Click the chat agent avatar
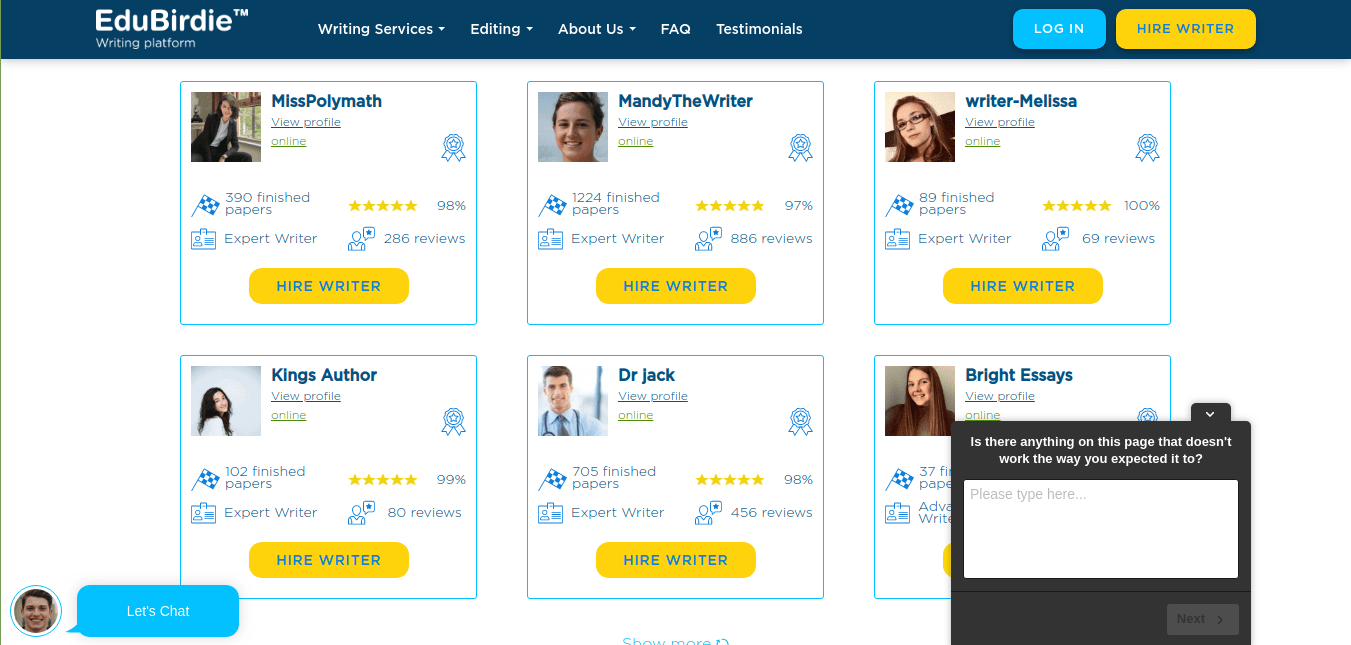This screenshot has width=1351, height=645. coord(36,611)
